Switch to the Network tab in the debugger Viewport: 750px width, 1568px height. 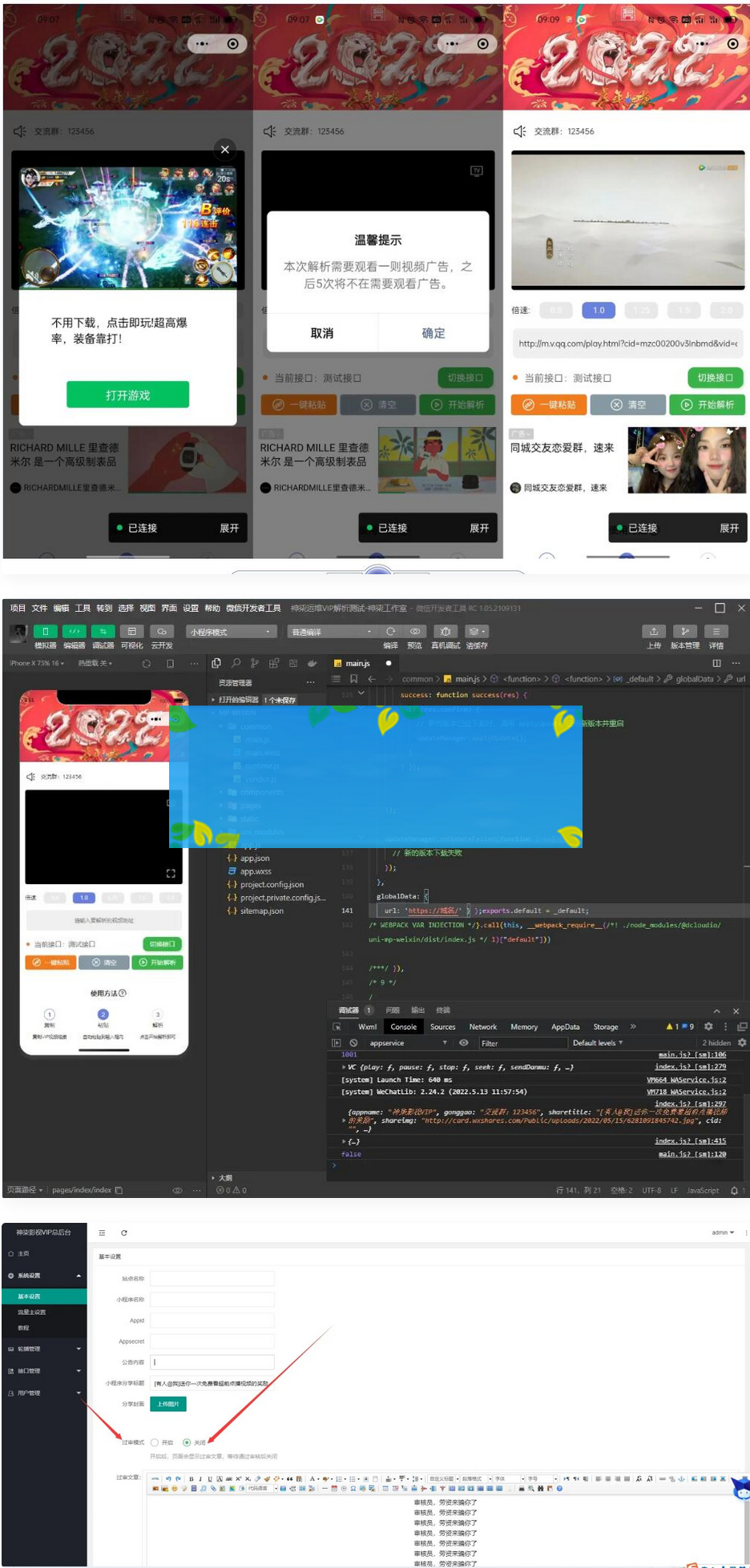pyautogui.click(x=482, y=1027)
